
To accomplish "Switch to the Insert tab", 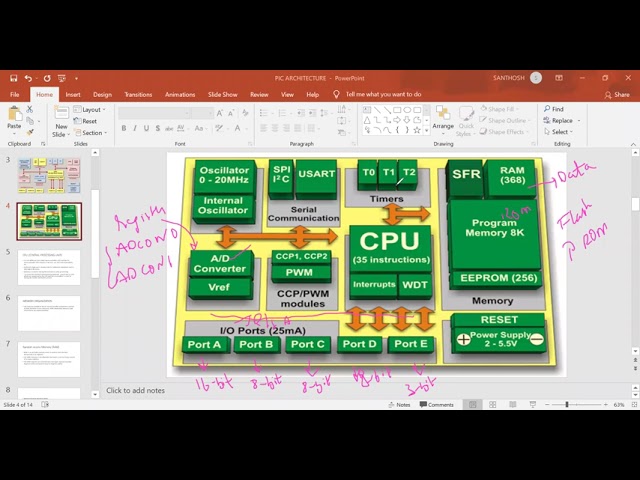I will (73, 94).
